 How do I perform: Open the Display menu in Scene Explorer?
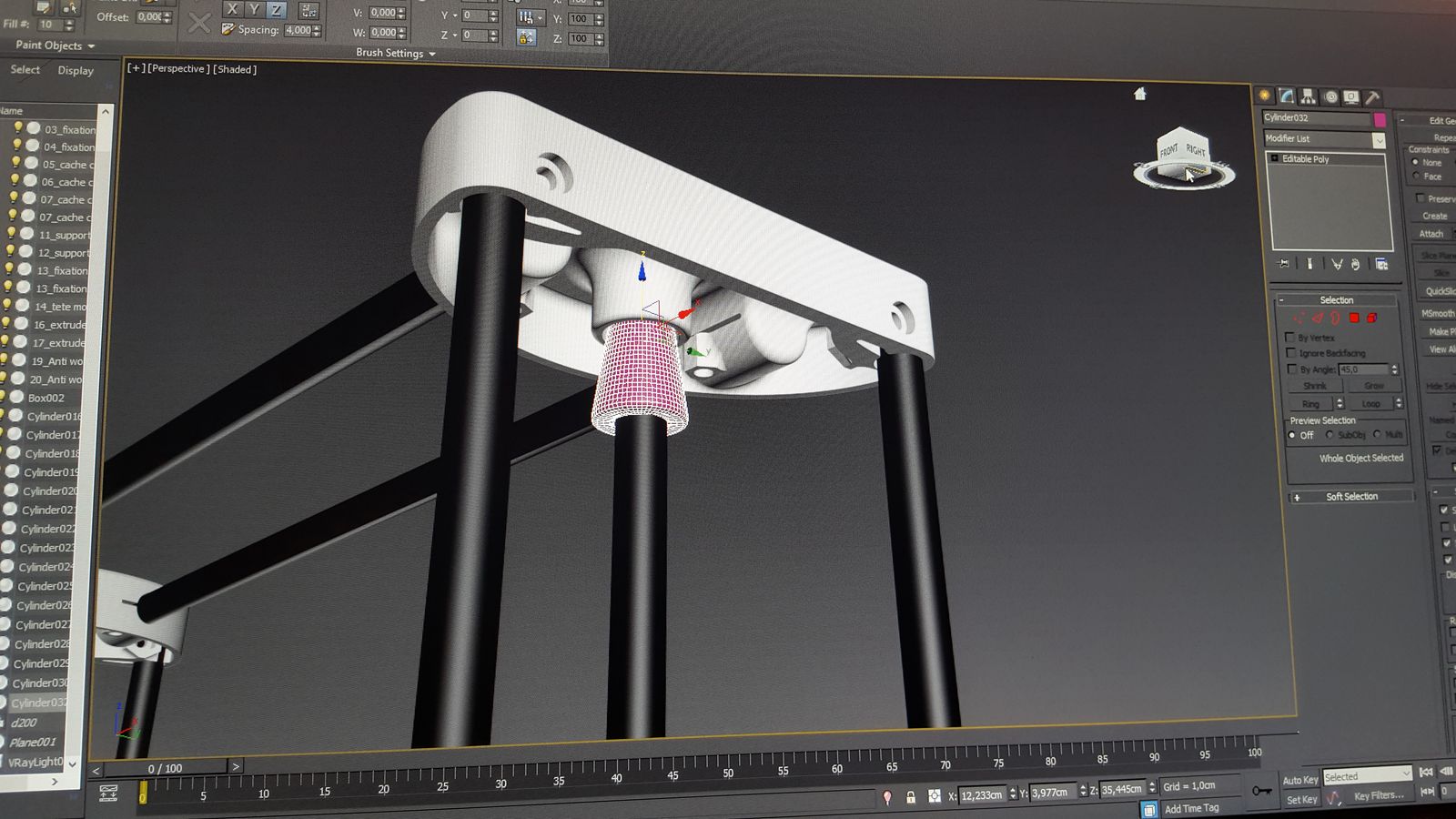[x=76, y=70]
